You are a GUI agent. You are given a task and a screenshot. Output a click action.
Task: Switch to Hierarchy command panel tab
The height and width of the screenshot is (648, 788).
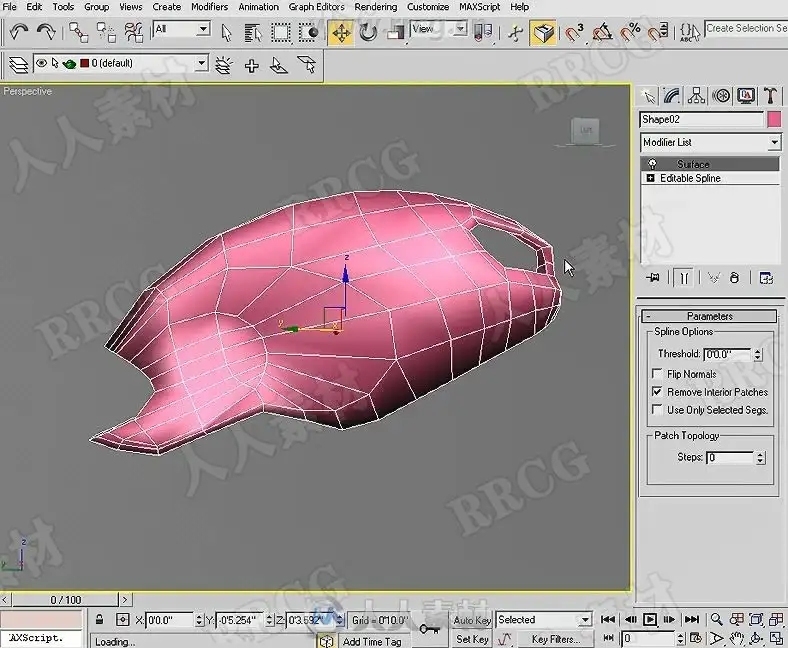696,96
